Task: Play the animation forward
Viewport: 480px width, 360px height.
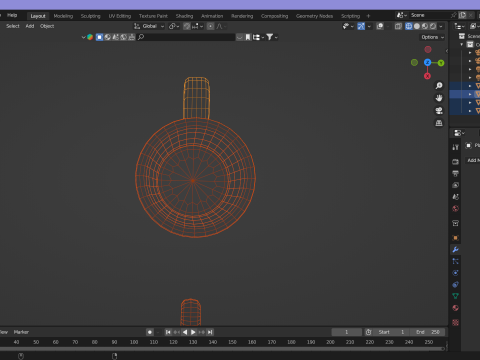Action: (193, 332)
